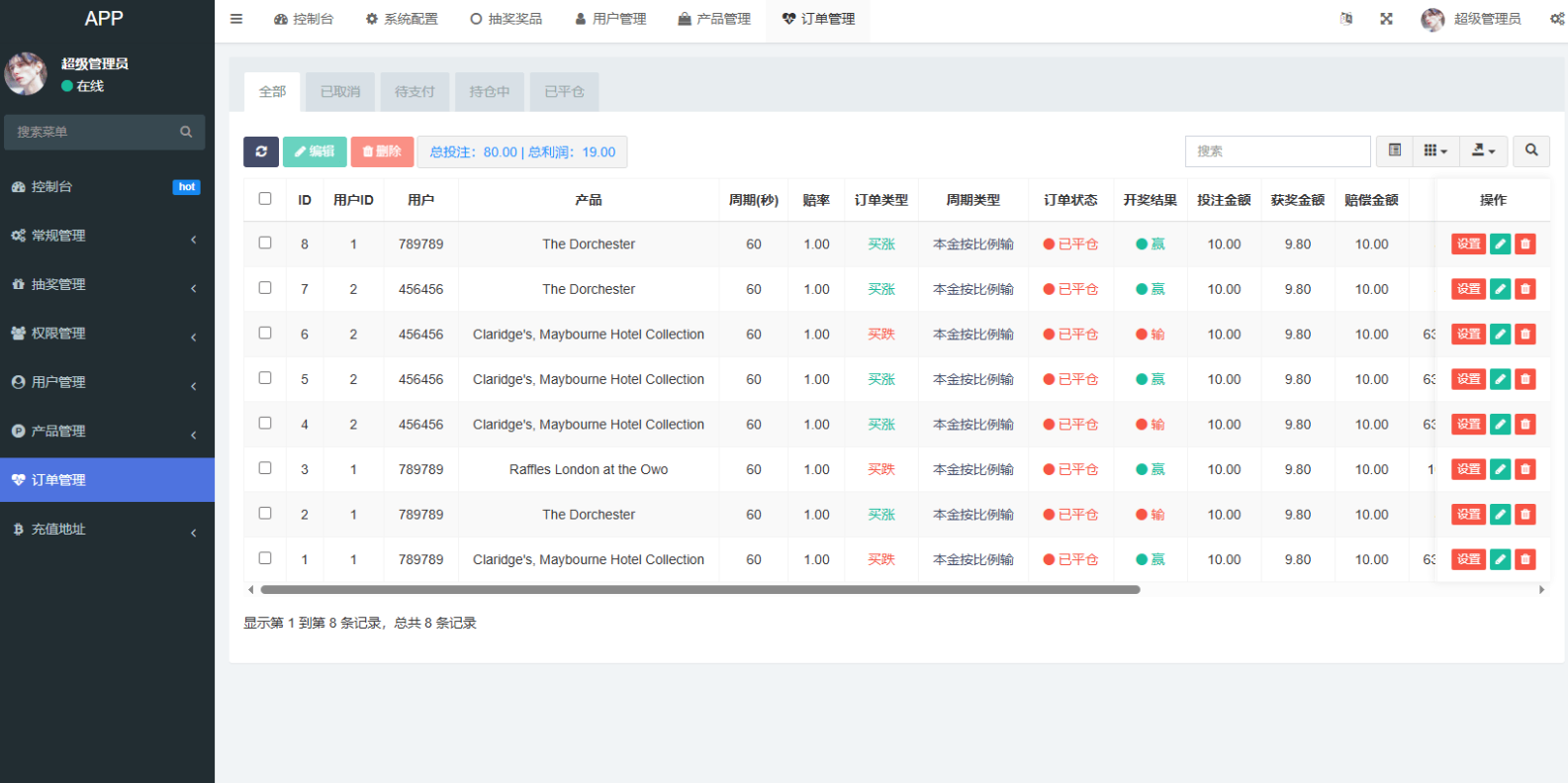Tick the checkbox for order ID 3
This screenshot has height=783, width=1568.
265,468
